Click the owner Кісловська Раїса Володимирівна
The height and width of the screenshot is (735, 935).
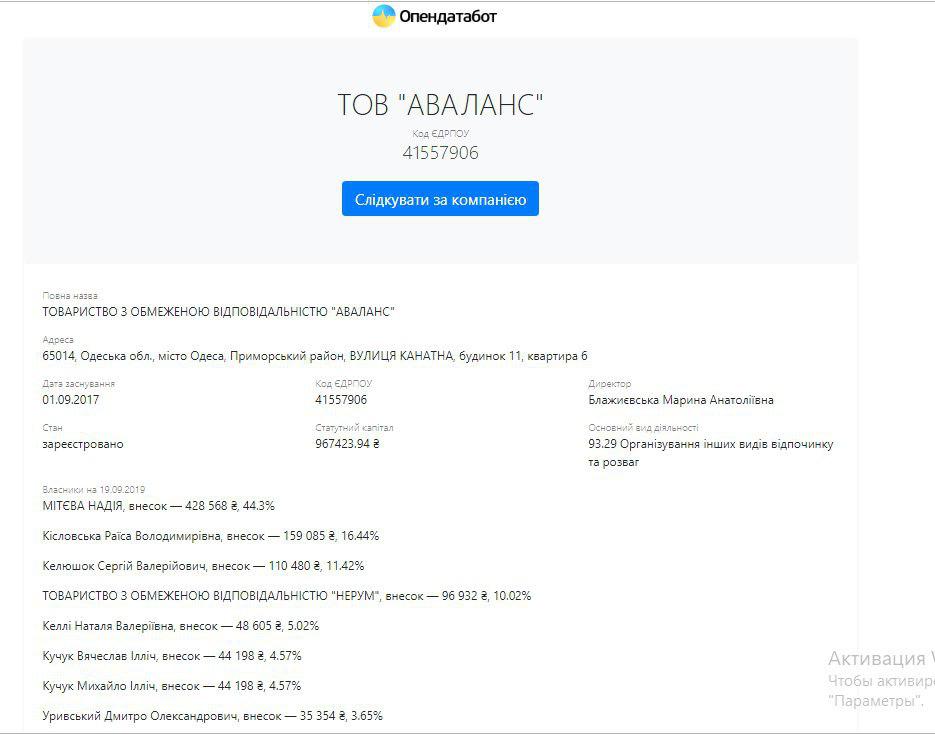click(x=210, y=536)
